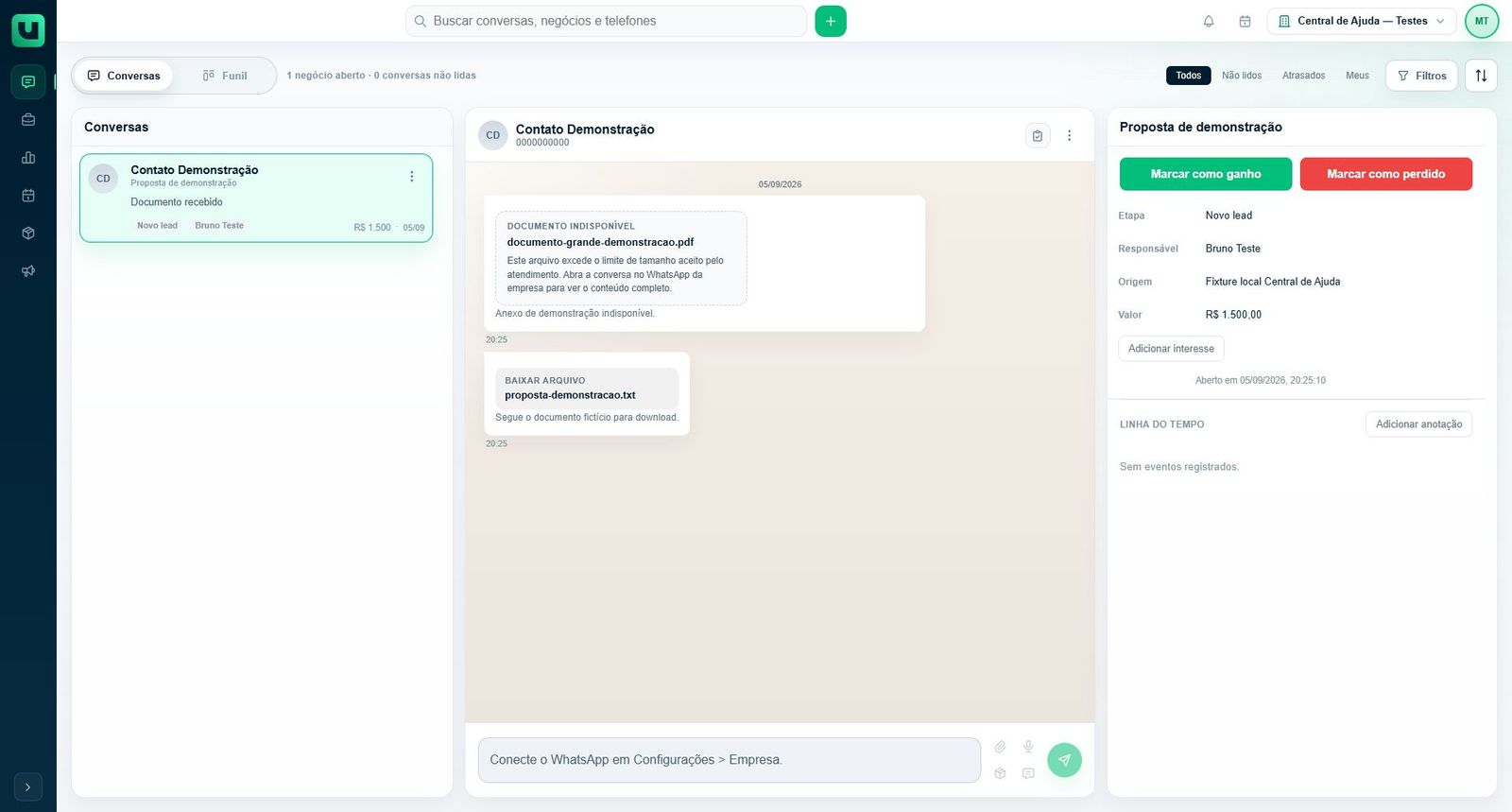Open the bar chart reports sidebar icon

[28, 158]
